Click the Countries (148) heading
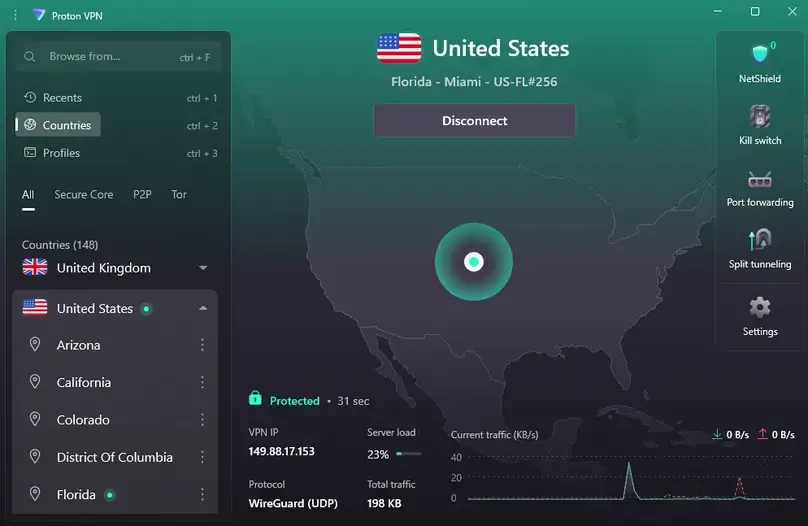 pyautogui.click(x=60, y=245)
